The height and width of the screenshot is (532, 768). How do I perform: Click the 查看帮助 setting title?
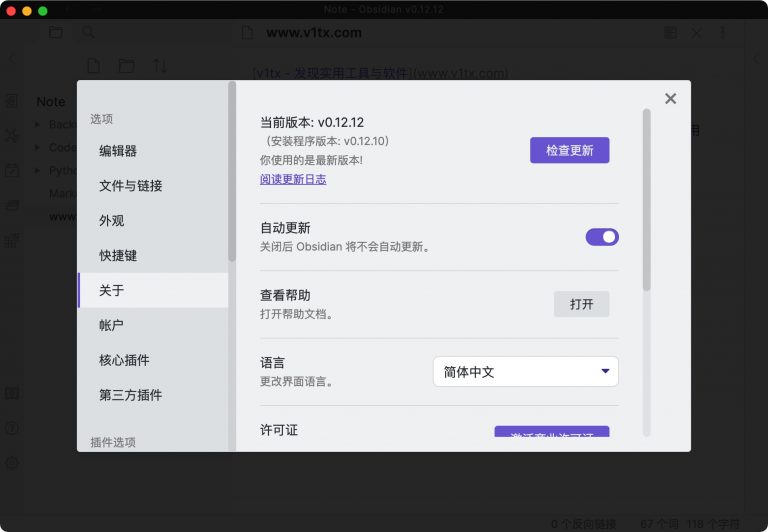[x=285, y=295]
